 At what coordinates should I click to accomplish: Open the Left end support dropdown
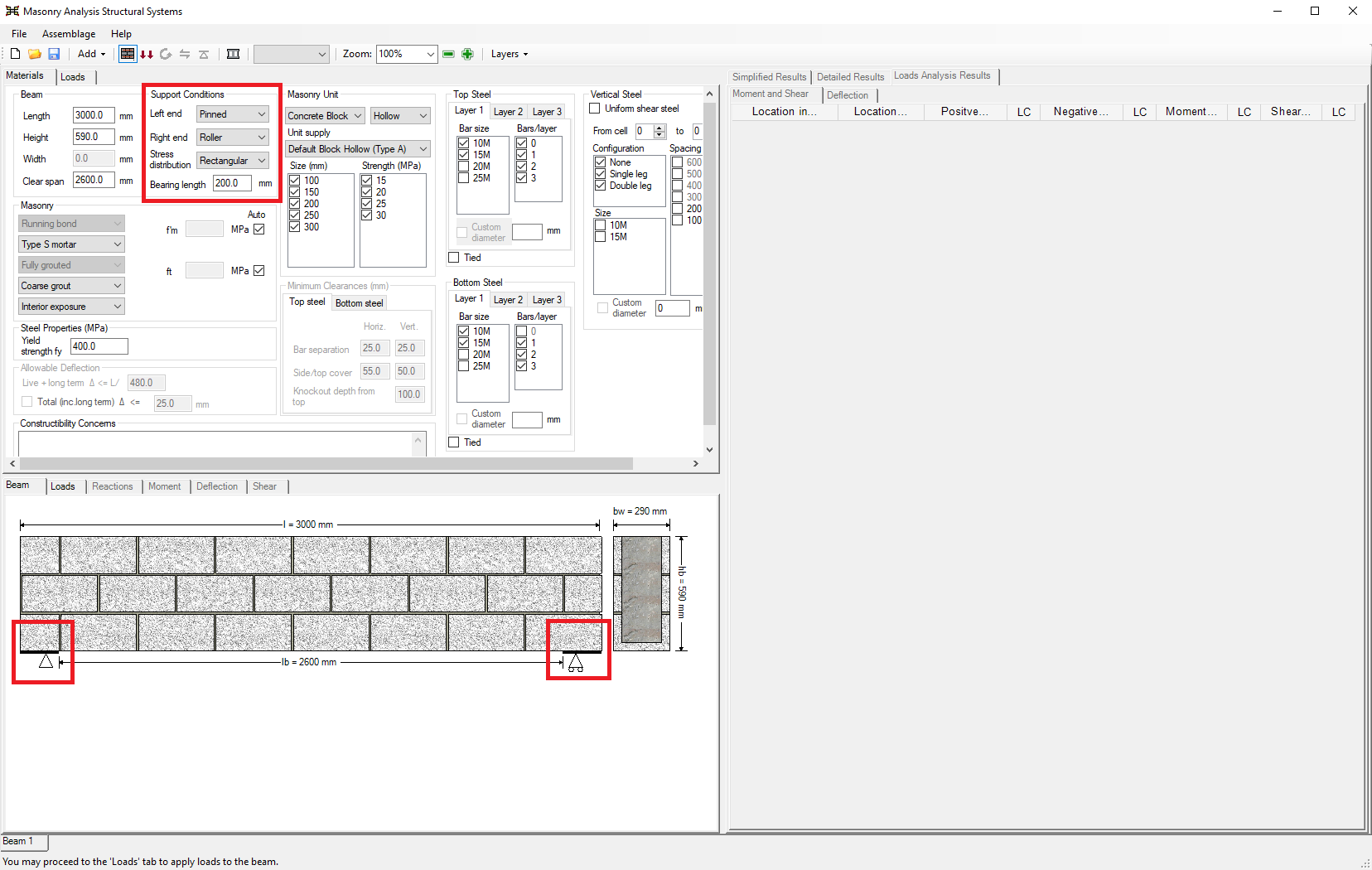click(233, 114)
